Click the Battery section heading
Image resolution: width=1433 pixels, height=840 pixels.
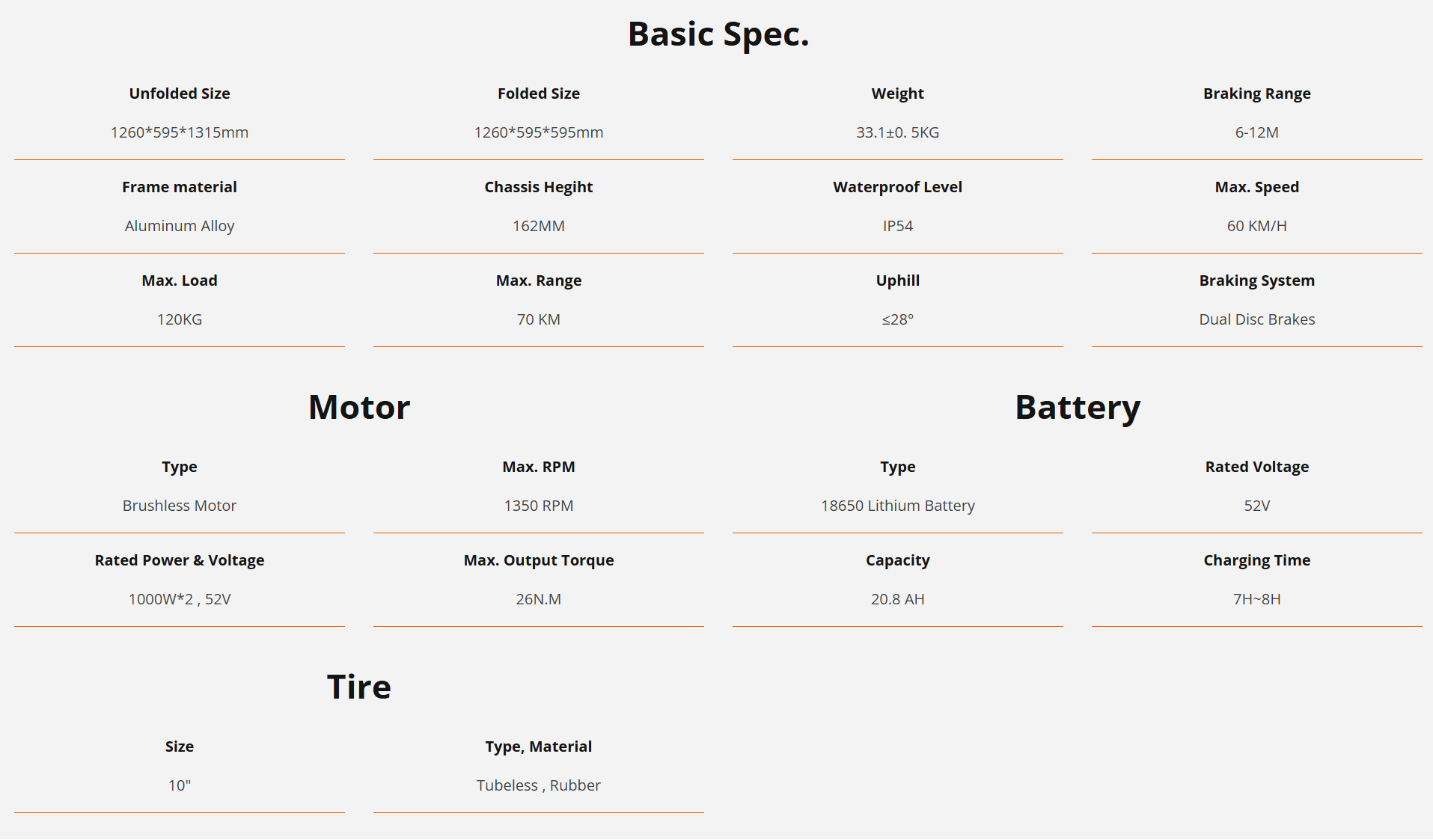coord(1077,408)
